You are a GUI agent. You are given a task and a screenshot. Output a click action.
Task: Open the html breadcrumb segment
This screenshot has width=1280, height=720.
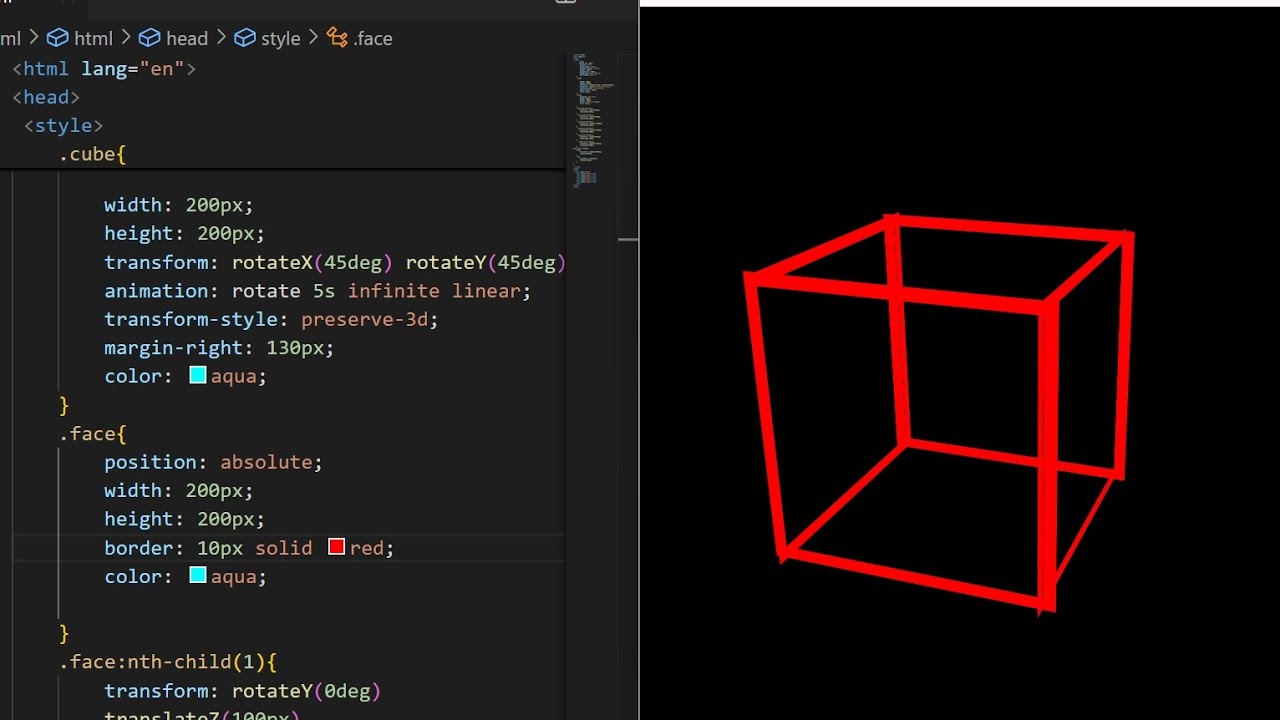(81, 38)
